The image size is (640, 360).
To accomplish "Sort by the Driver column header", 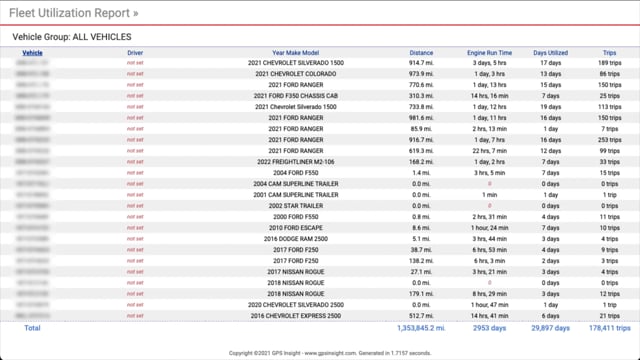I will (135, 53).
